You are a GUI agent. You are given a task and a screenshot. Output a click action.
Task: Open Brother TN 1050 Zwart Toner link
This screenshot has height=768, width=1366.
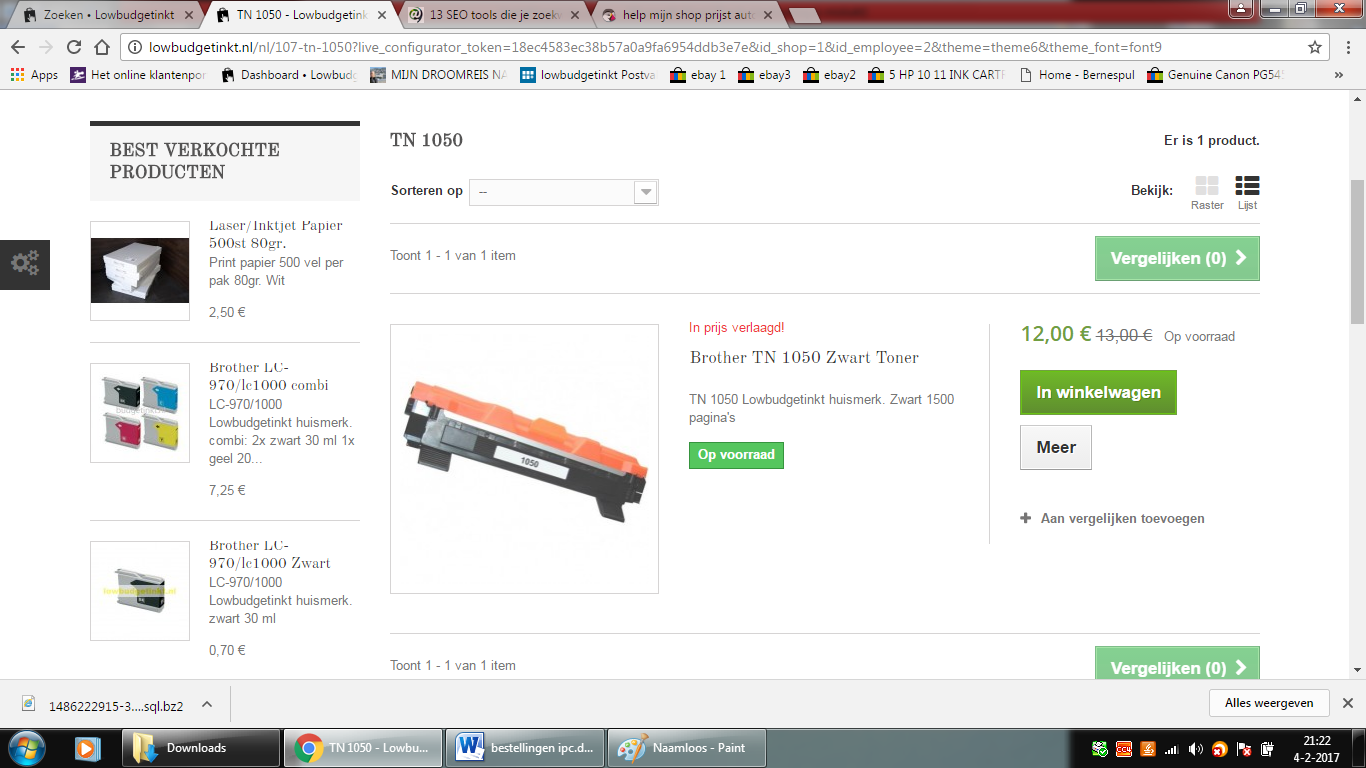804,357
